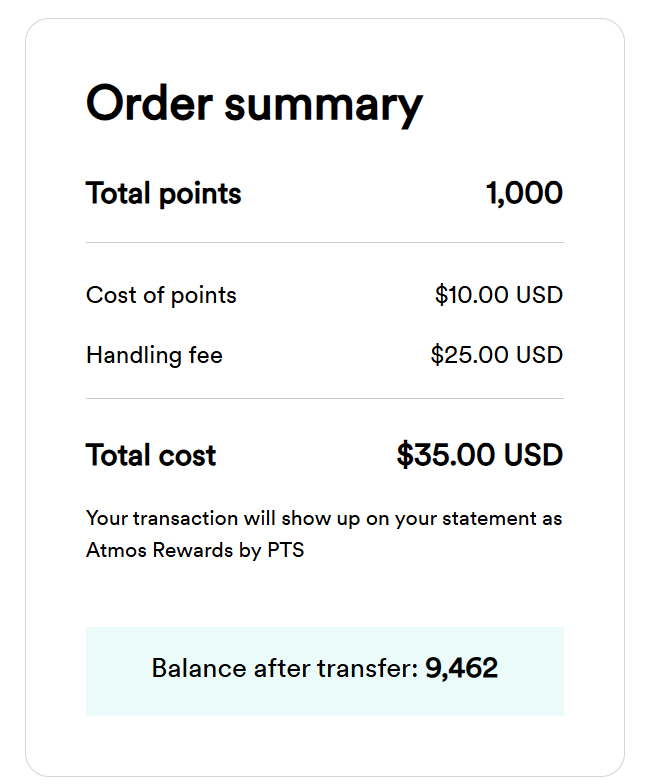Click the divider line below Total points
664x784 pixels.
coord(324,242)
